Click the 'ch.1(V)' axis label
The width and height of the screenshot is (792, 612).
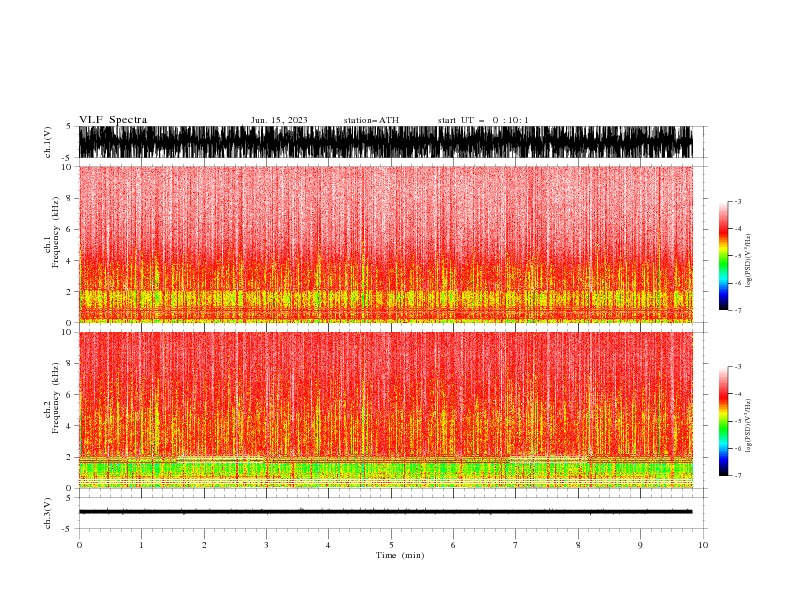48,142
